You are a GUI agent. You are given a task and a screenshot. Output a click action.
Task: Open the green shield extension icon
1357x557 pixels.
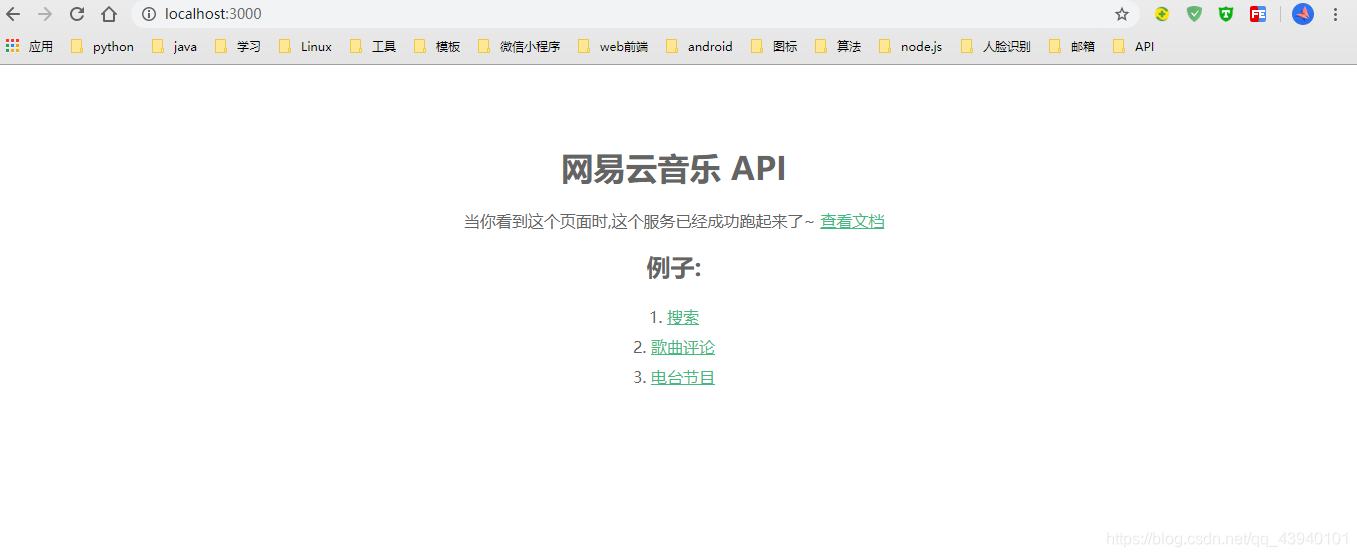(1194, 14)
